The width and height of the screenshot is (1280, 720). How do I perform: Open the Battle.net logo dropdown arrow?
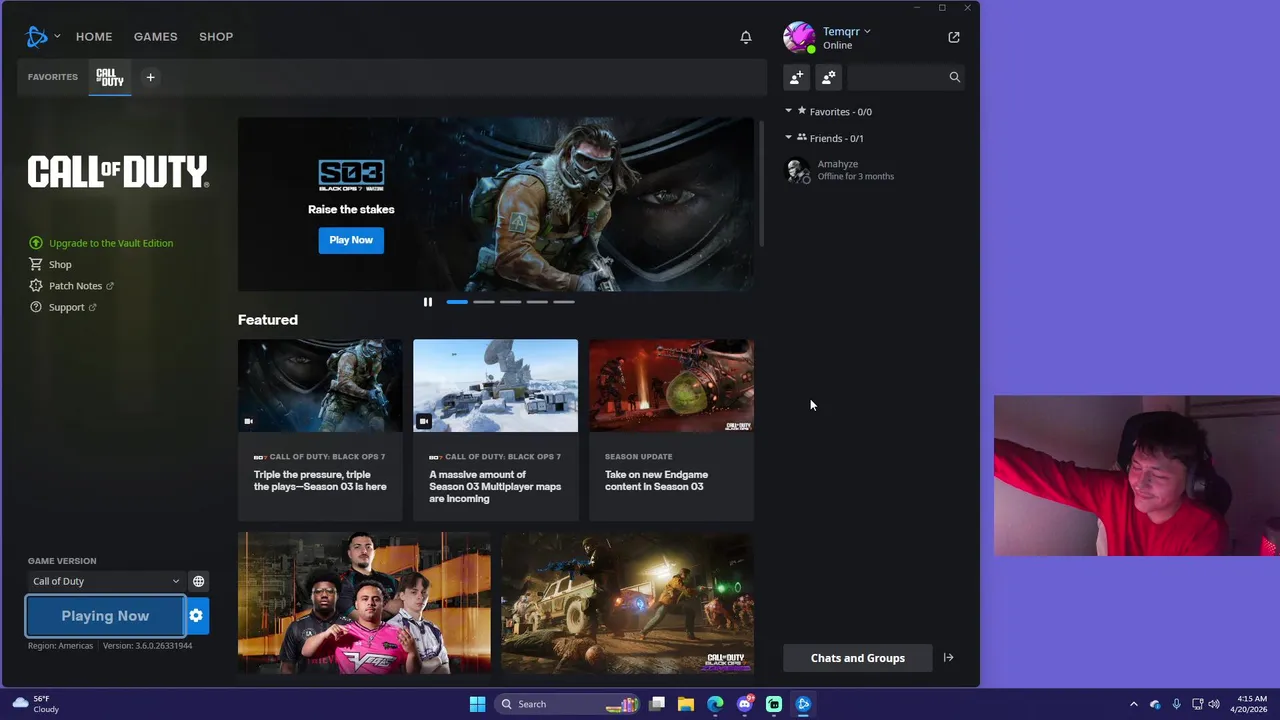[x=57, y=37]
